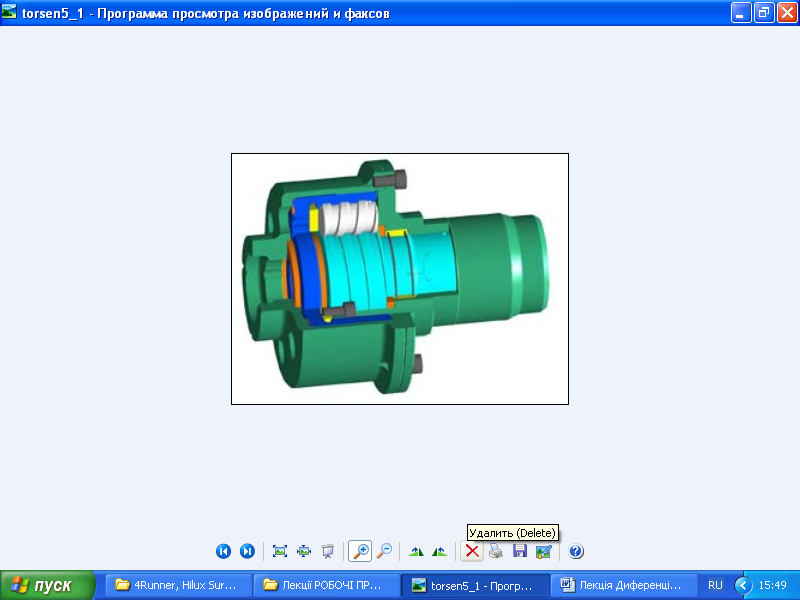Click the 15:49 system clock

click(772, 585)
